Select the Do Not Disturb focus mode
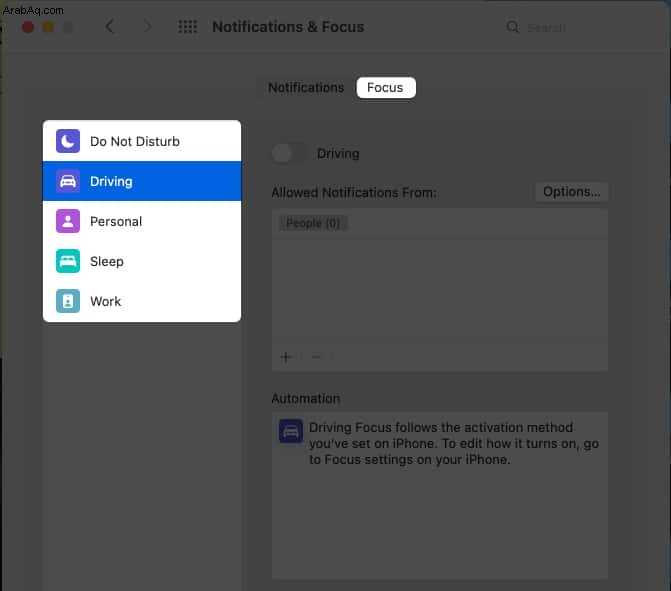 [x=142, y=141]
